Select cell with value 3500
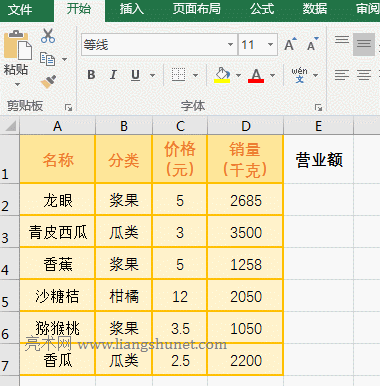 click(x=246, y=232)
